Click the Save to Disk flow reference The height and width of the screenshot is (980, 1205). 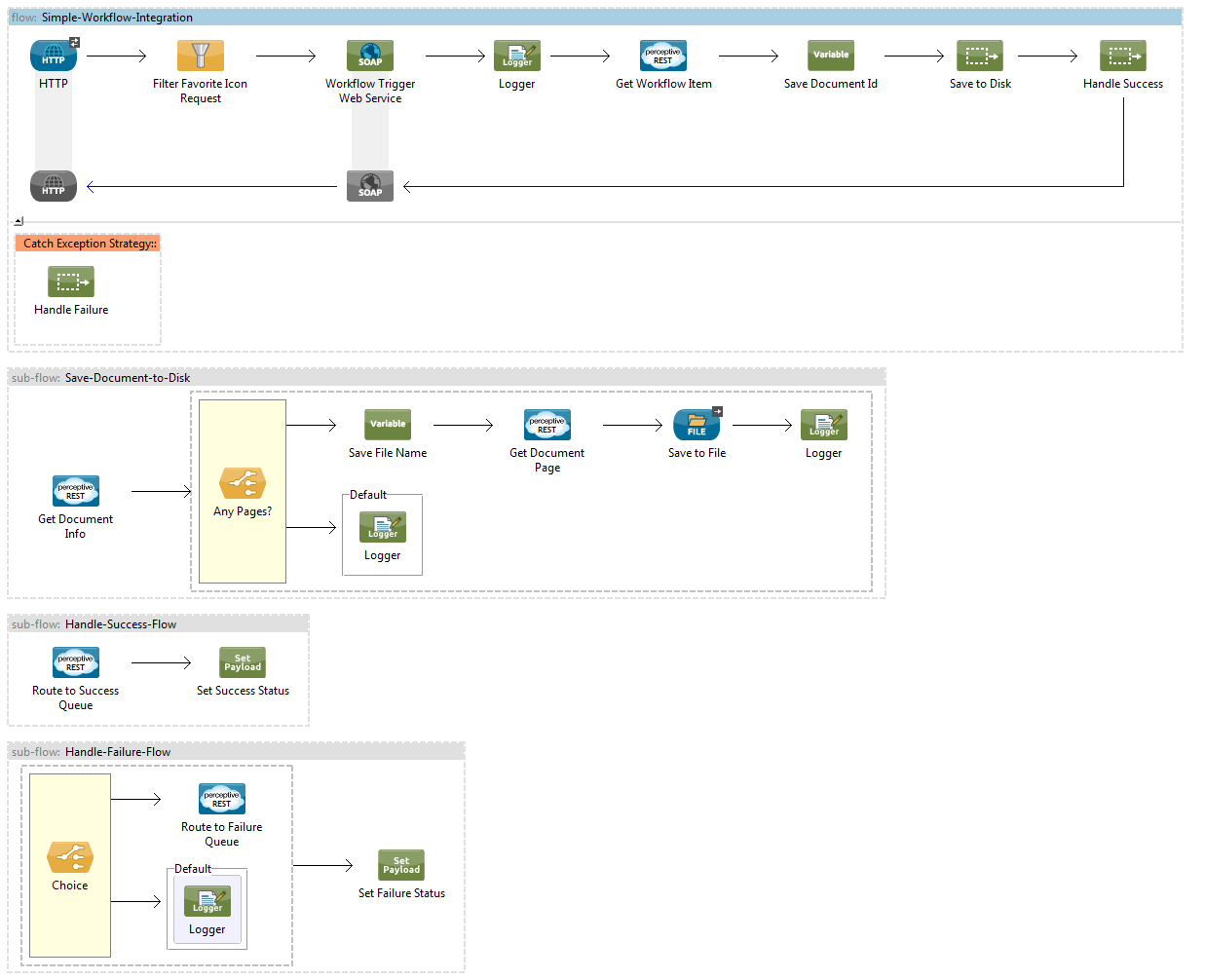click(980, 56)
